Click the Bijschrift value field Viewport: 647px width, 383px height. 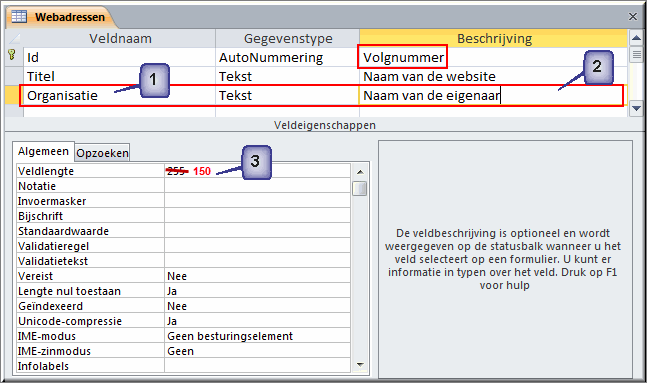(x=257, y=216)
